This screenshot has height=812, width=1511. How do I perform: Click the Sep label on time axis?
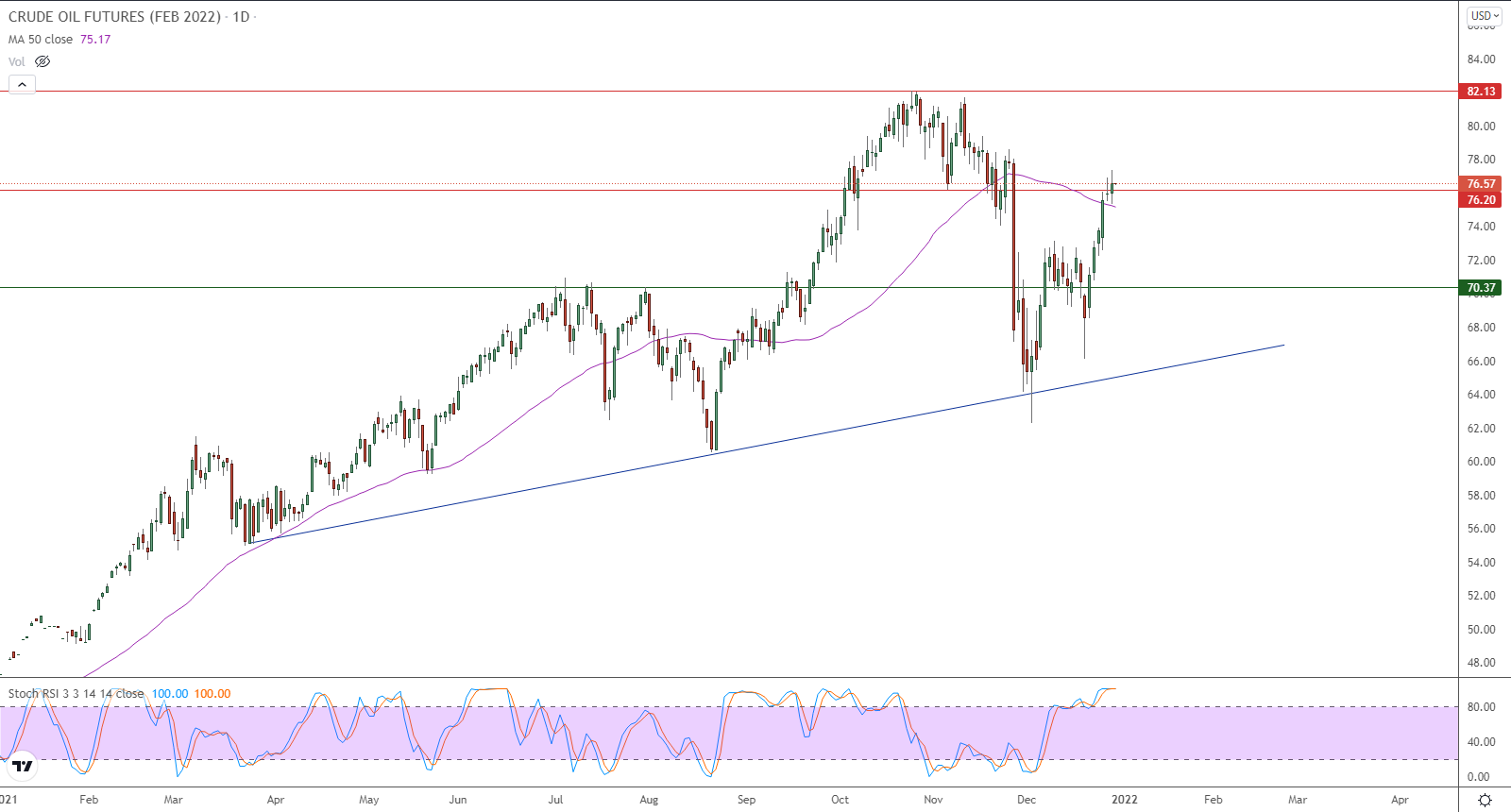(x=746, y=800)
